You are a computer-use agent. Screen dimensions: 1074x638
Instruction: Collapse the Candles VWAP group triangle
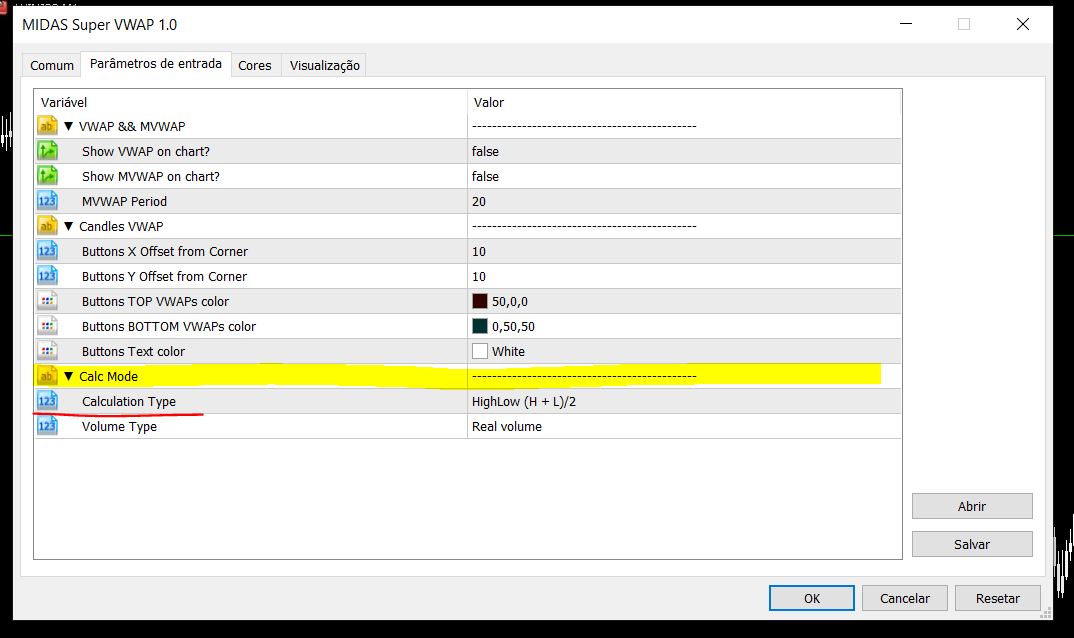click(68, 226)
